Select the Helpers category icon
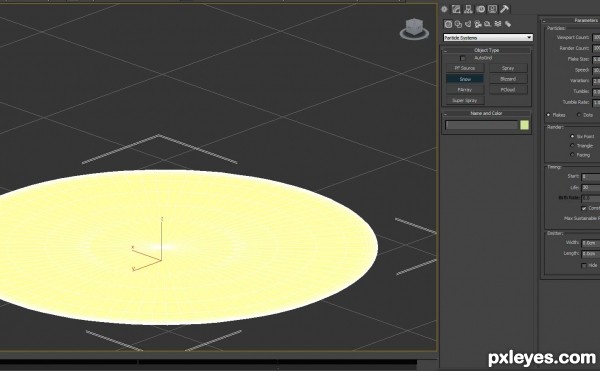Viewport: 600px width, 371px height. [488, 24]
